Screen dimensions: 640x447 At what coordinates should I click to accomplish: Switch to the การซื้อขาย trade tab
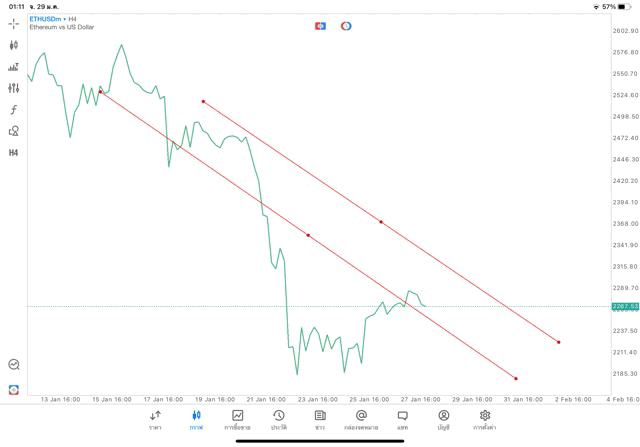238,419
